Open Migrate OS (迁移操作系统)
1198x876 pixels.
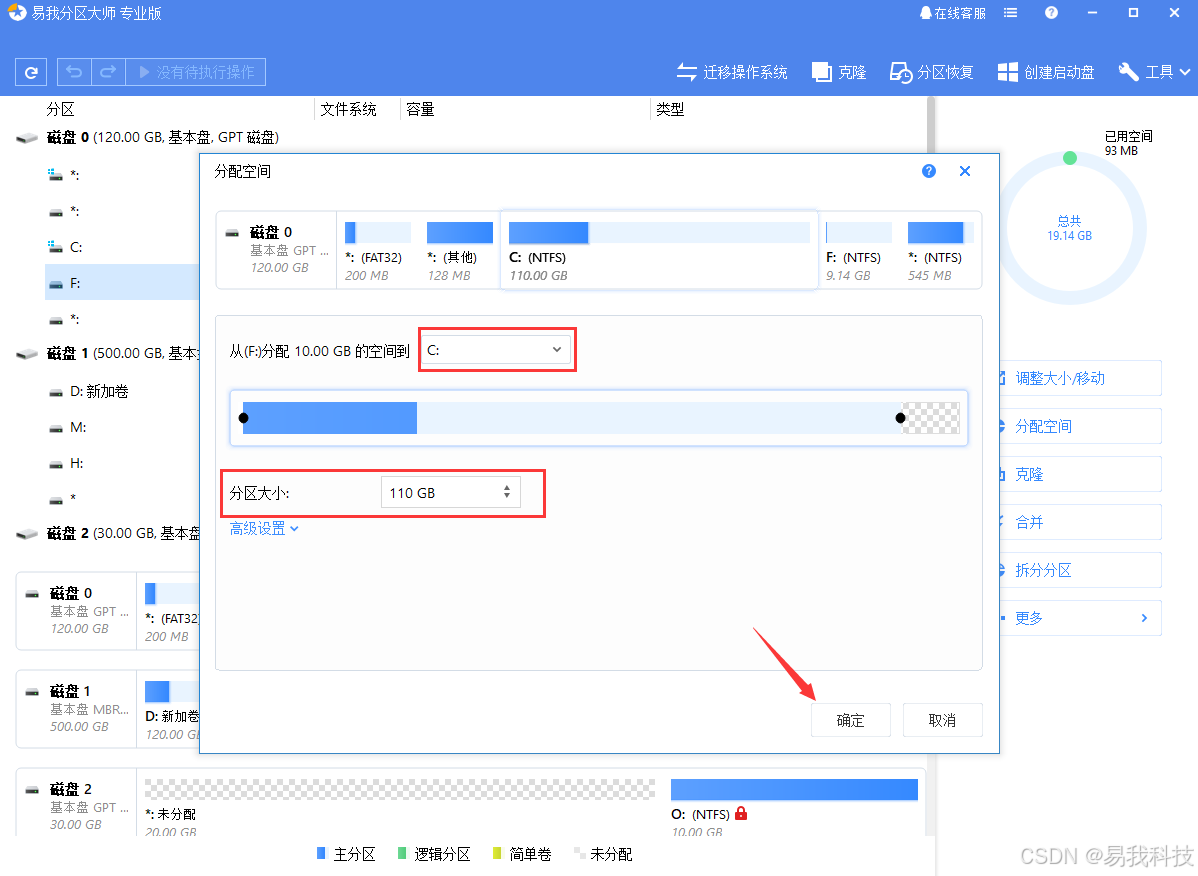pos(732,72)
